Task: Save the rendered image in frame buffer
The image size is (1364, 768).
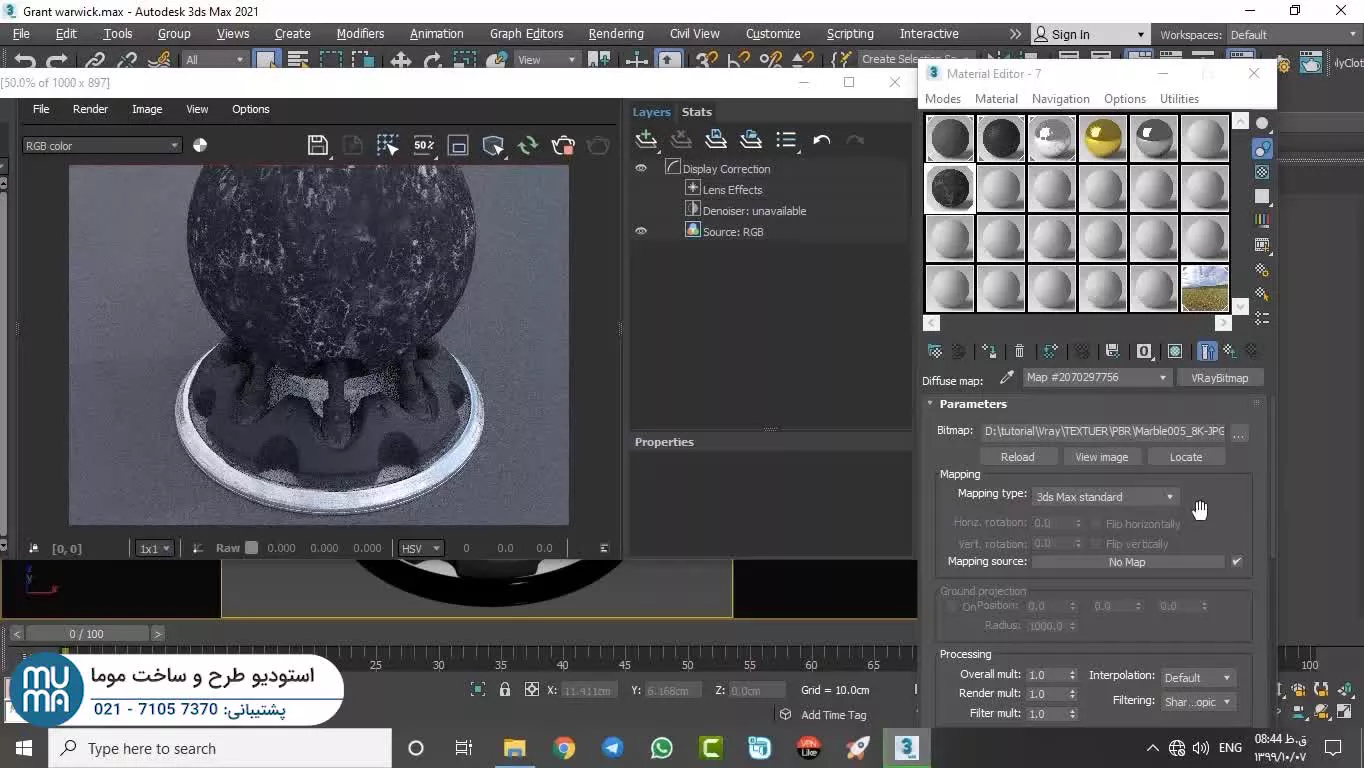Action: click(318, 146)
